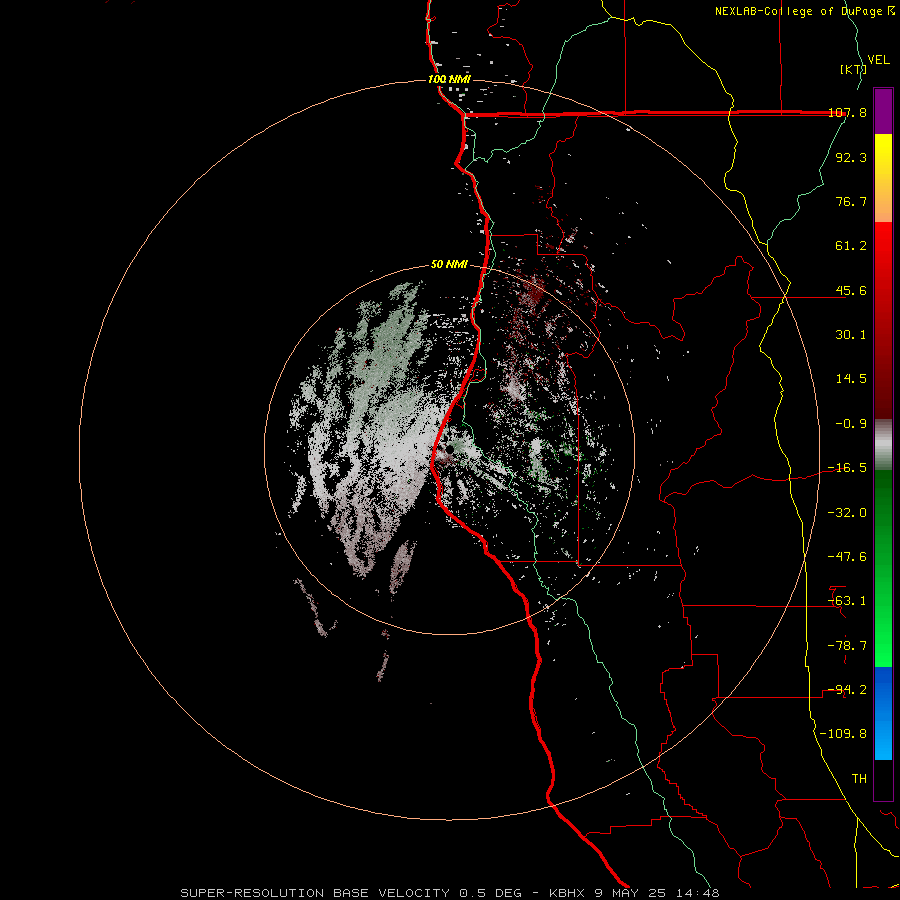The image size is (900, 900).
Task: Select the -47.6 scale value
Action: click(848, 557)
